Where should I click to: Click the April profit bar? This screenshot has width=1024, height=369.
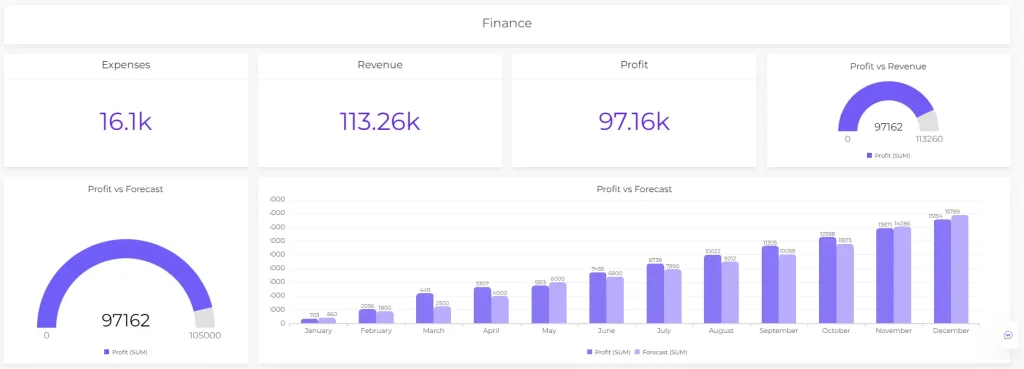pos(483,306)
